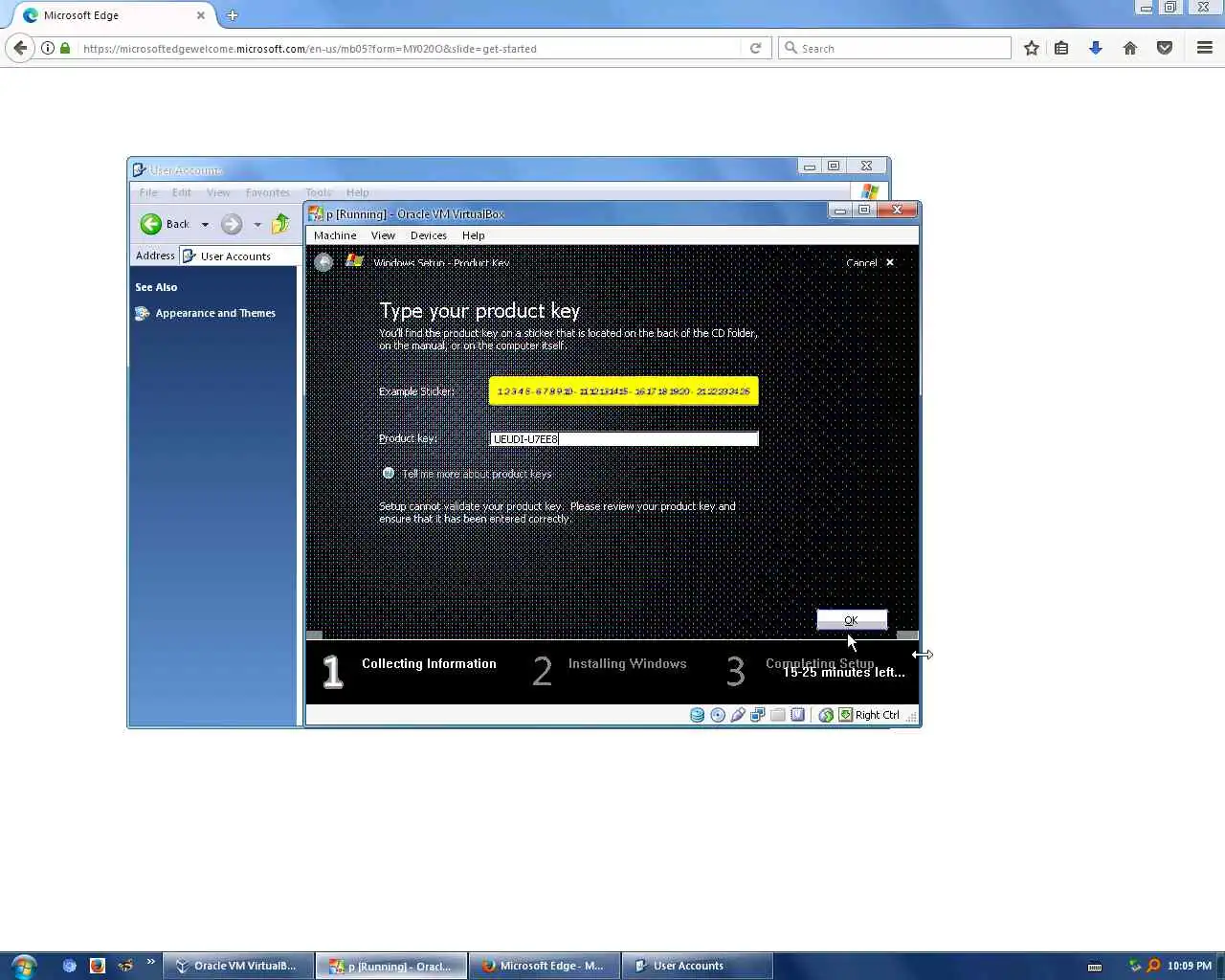Expand hidden quick launch icons chevron on taskbar
This screenshot has height=980, width=1225.
click(151, 963)
